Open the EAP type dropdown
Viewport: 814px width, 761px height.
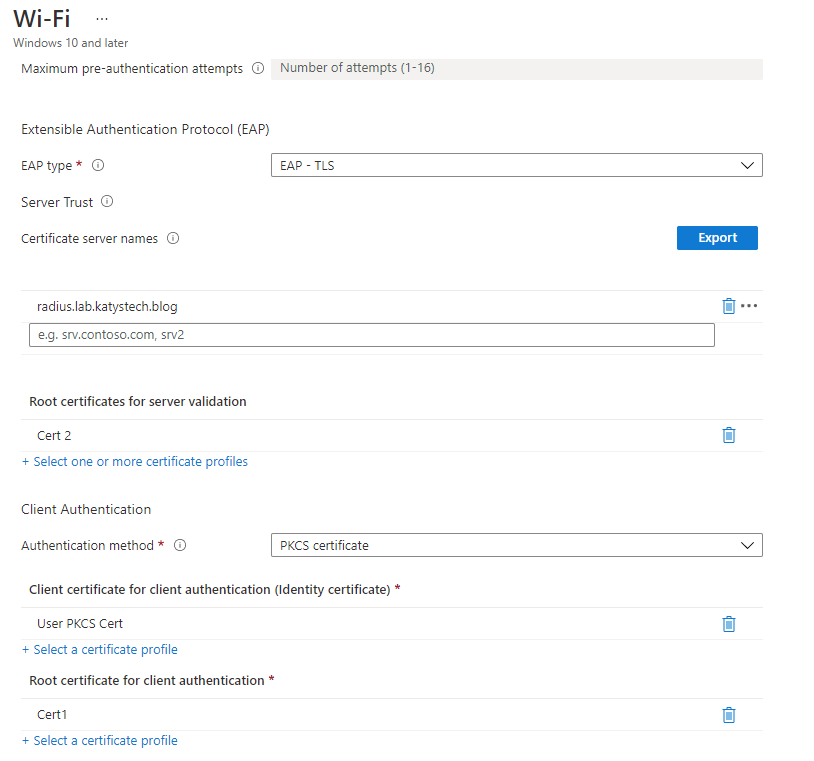click(516, 165)
